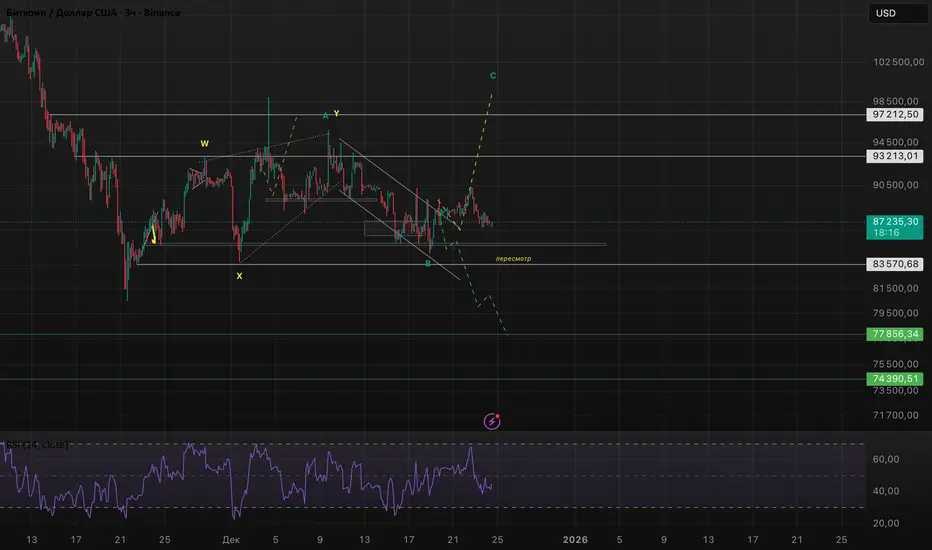932x550 pixels.
Task: Select the green C wave label
Action: [x=493, y=76]
